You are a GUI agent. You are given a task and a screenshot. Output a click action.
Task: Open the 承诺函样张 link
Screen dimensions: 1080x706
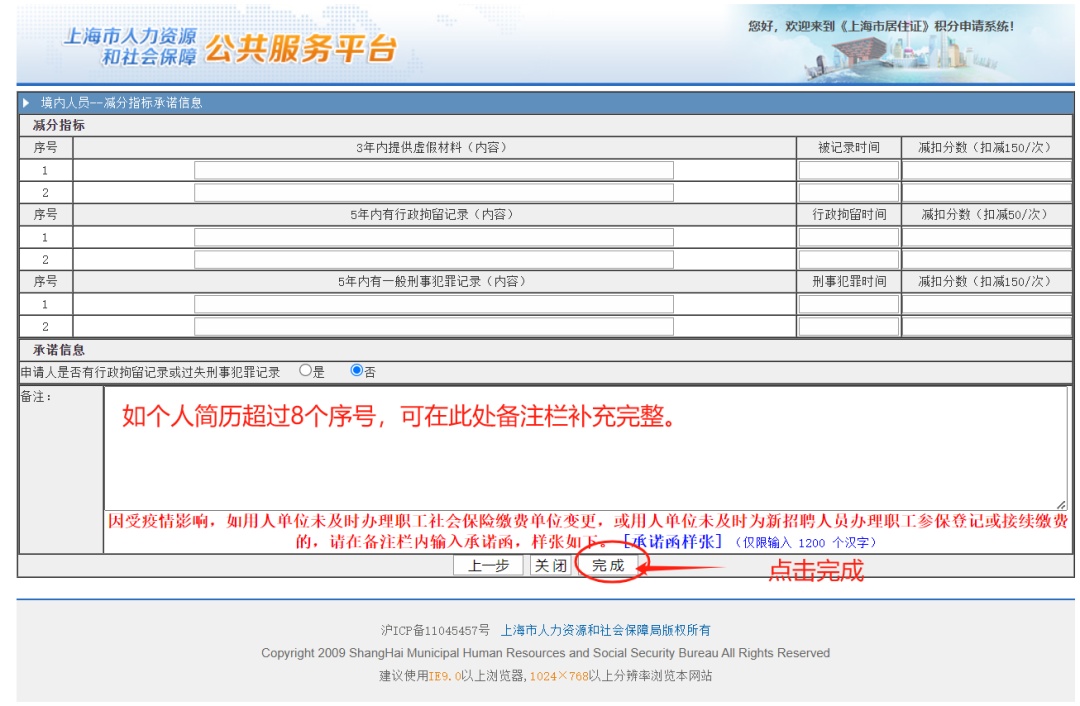pyautogui.click(x=672, y=541)
